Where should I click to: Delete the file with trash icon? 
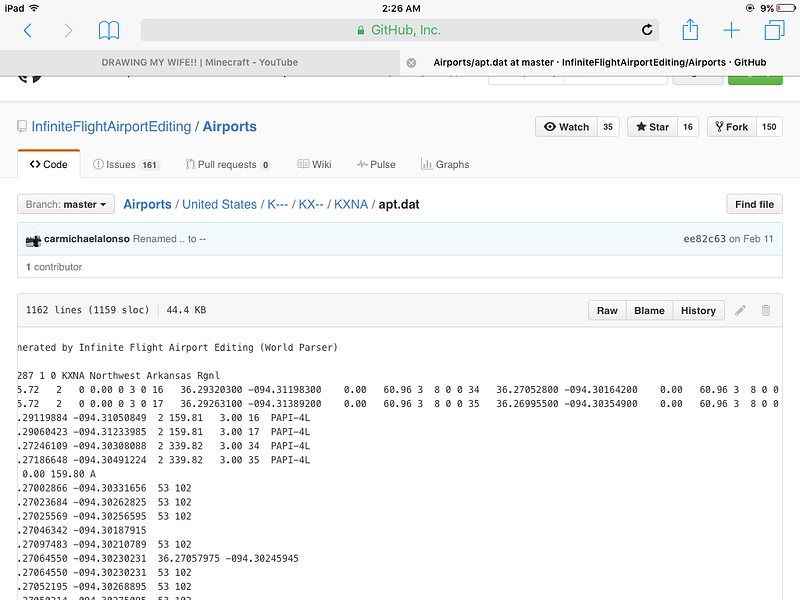point(766,310)
